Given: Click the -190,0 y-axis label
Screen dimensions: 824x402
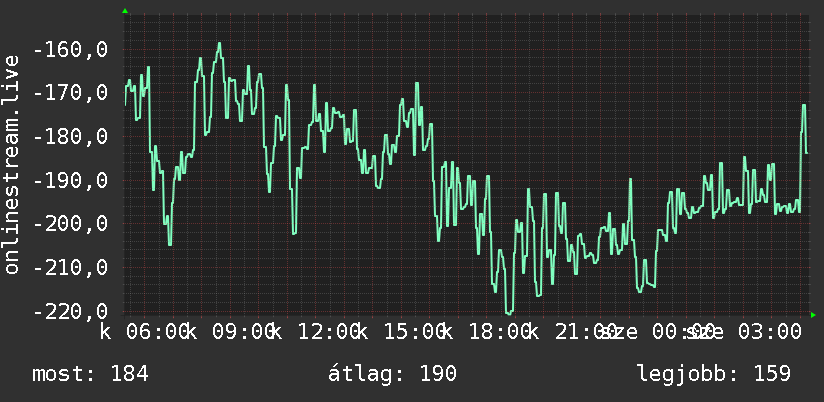Looking at the screenshot, I should coord(70,180).
